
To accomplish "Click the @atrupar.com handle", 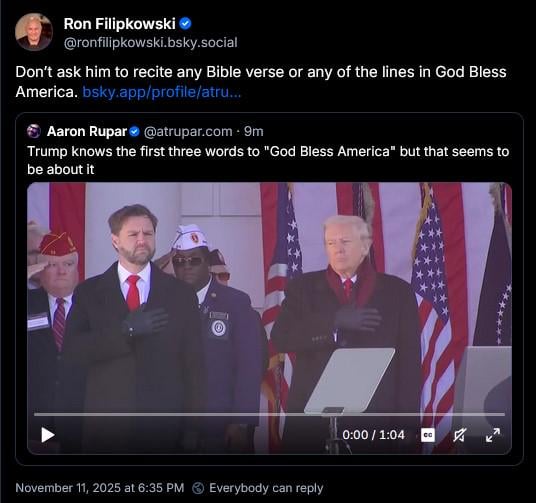I will 188,131.
